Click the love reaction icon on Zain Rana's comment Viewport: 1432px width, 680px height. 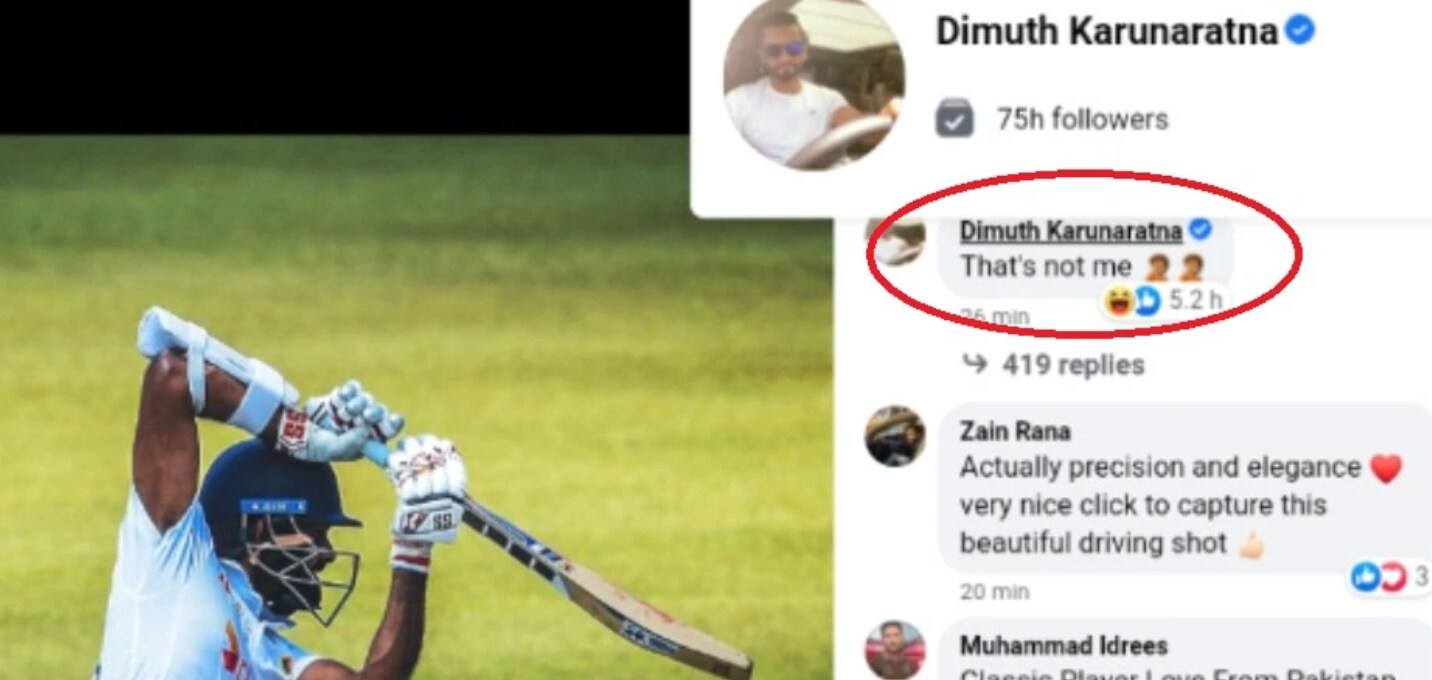(x=1392, y=576)
